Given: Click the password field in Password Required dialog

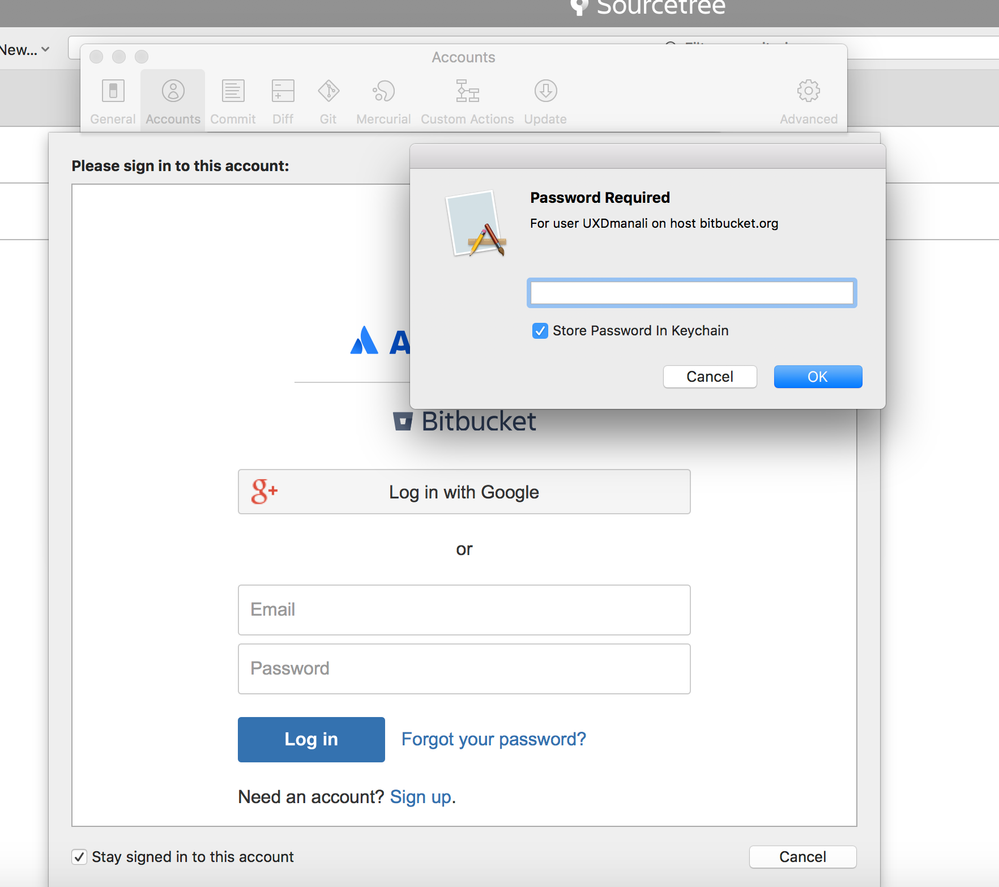Looking at the screenshot, I should pyautogui.click(x=692, y=293).
